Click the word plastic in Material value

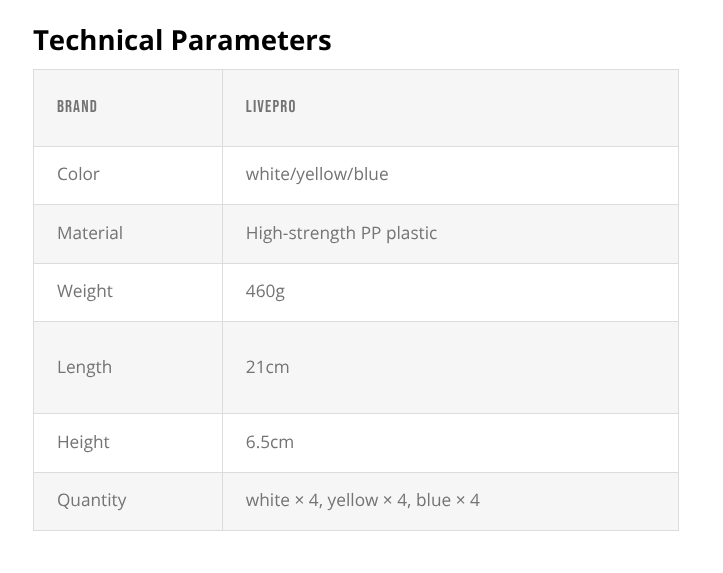pos(411,233)
